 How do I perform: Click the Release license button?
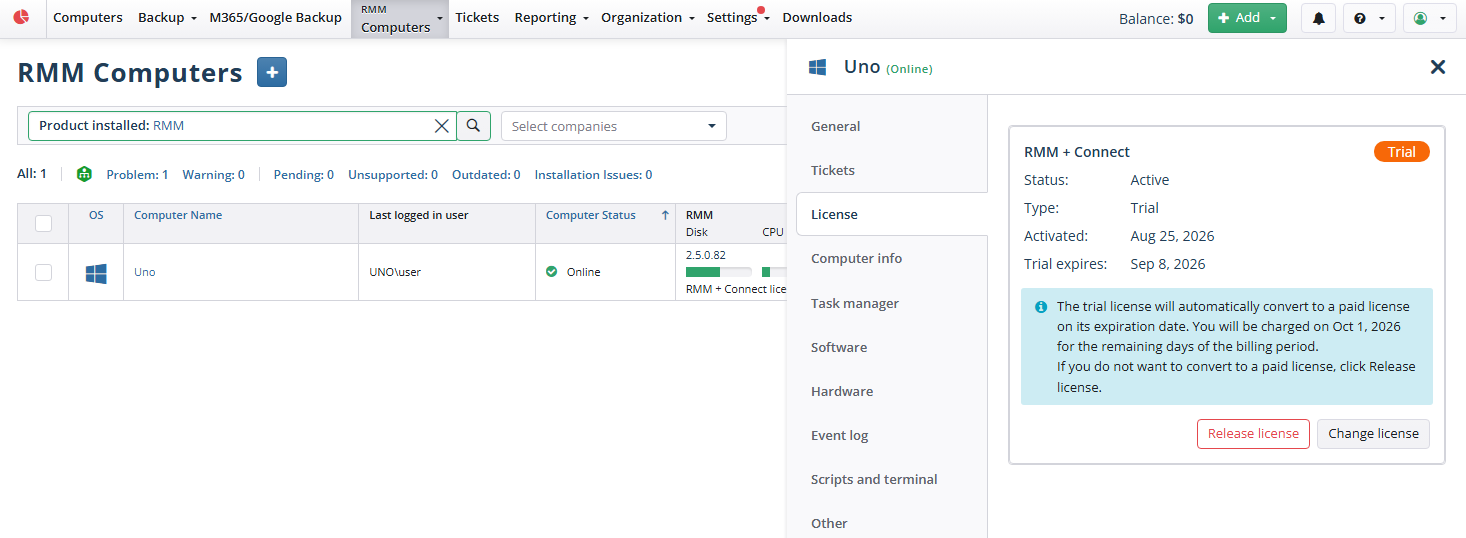coord(1253,434)
